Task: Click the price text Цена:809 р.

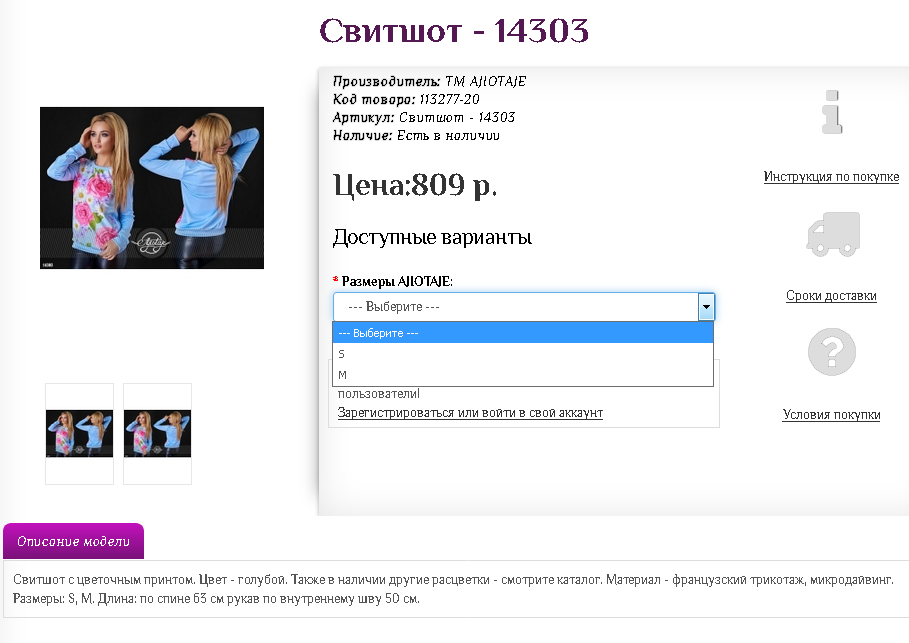Action: 415,185
